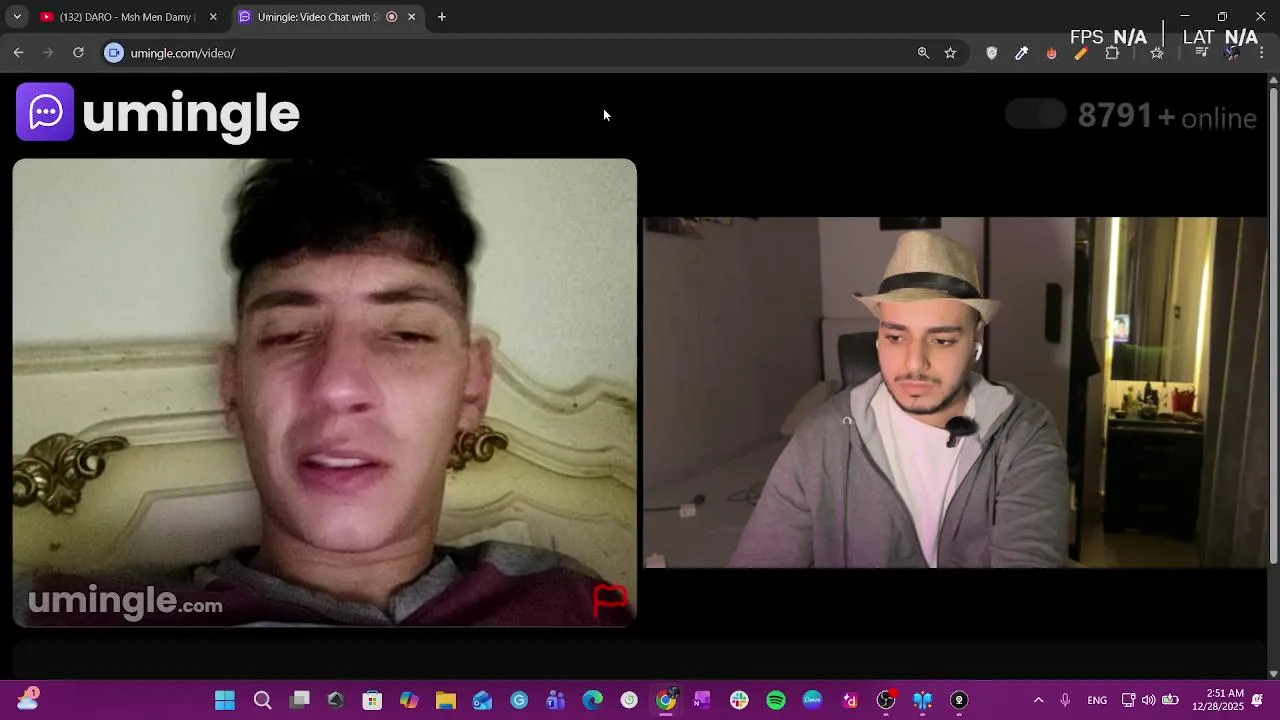Open the shield extension in toolbar
This screenshot has height=720, width=1280.
coord(991,53)
